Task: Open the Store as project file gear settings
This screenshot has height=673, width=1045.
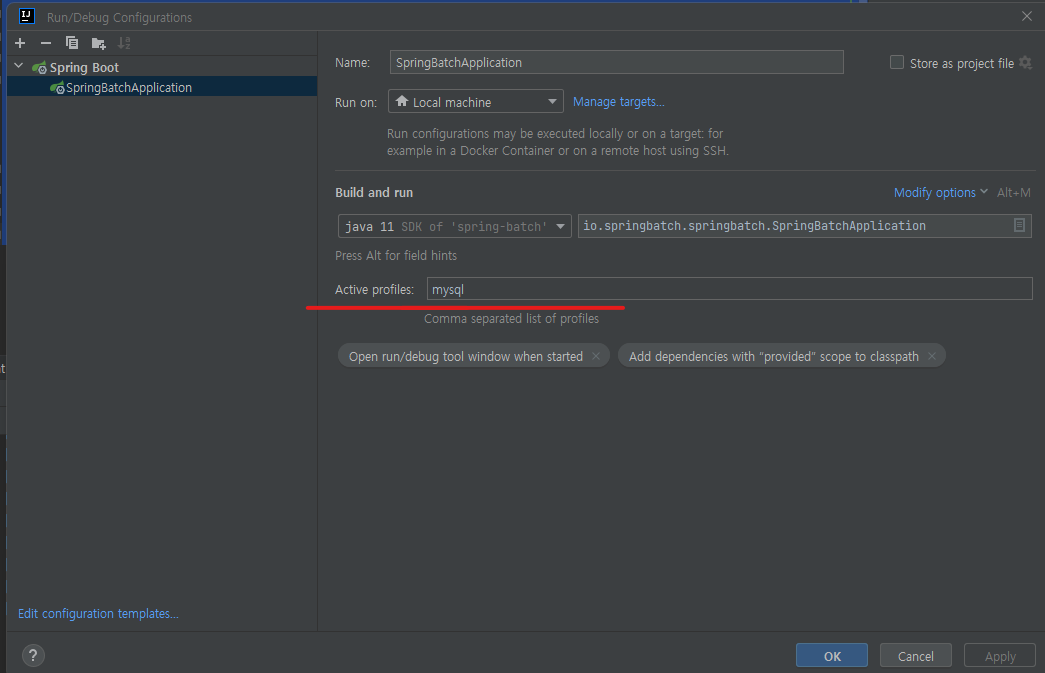Action: coord(1026,63)
